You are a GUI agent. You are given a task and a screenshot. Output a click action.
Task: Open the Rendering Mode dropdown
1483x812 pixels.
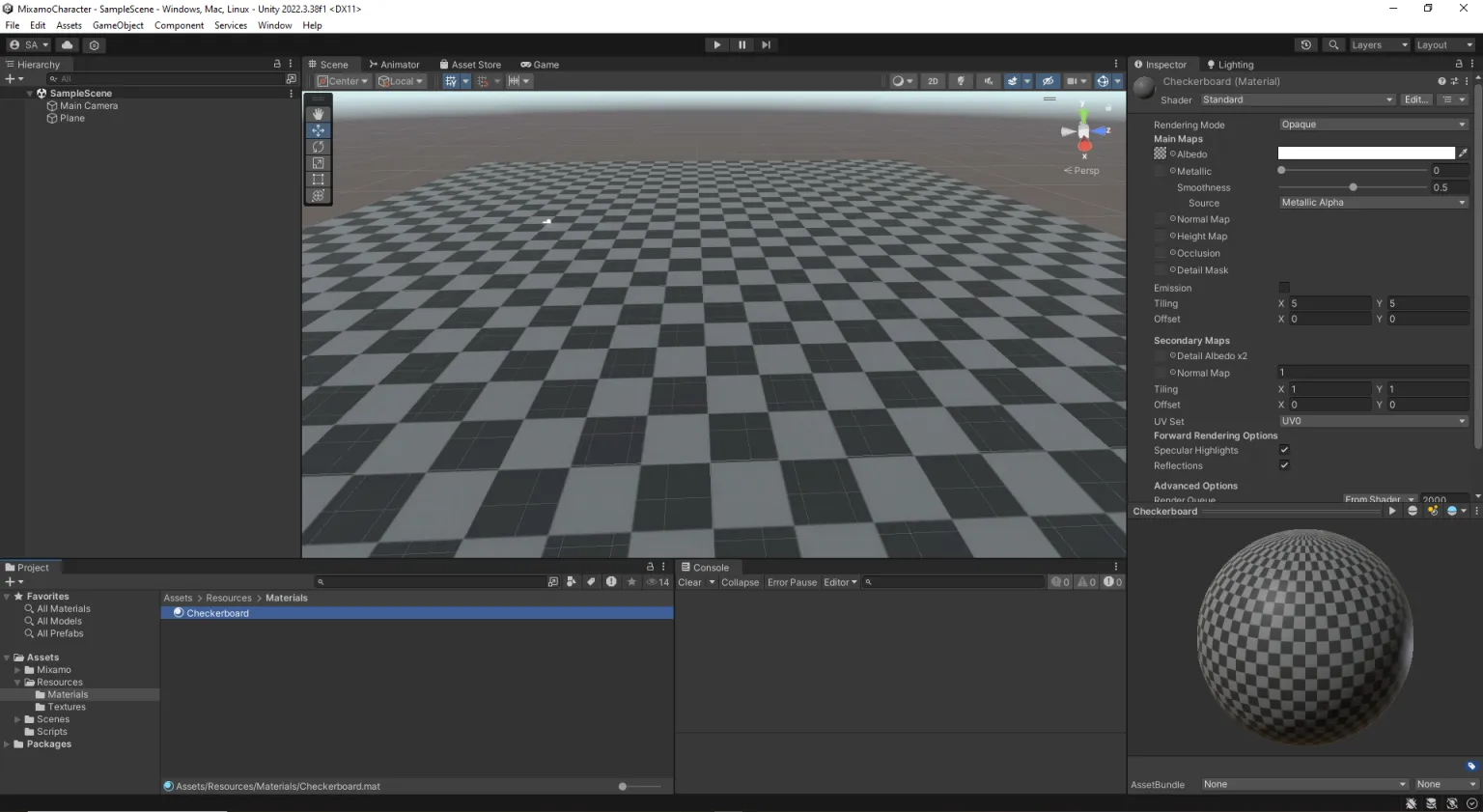coord(1372,124)
